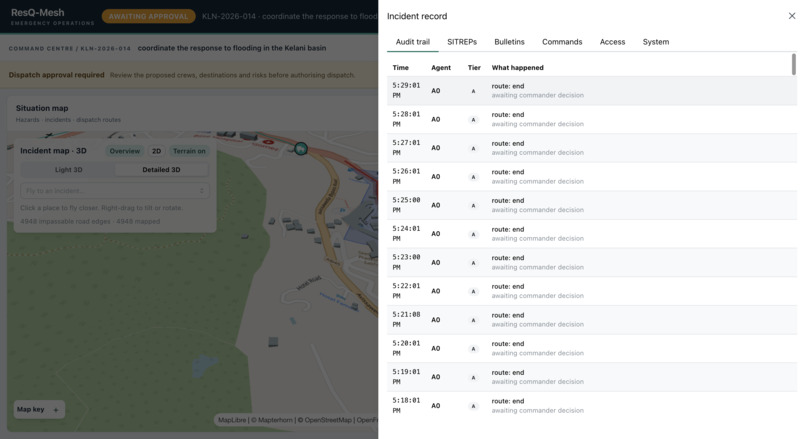Select the 5:20:01 PM audit row time
The image size is (806, 439).
pyautogui.click(x=406, y=348)
